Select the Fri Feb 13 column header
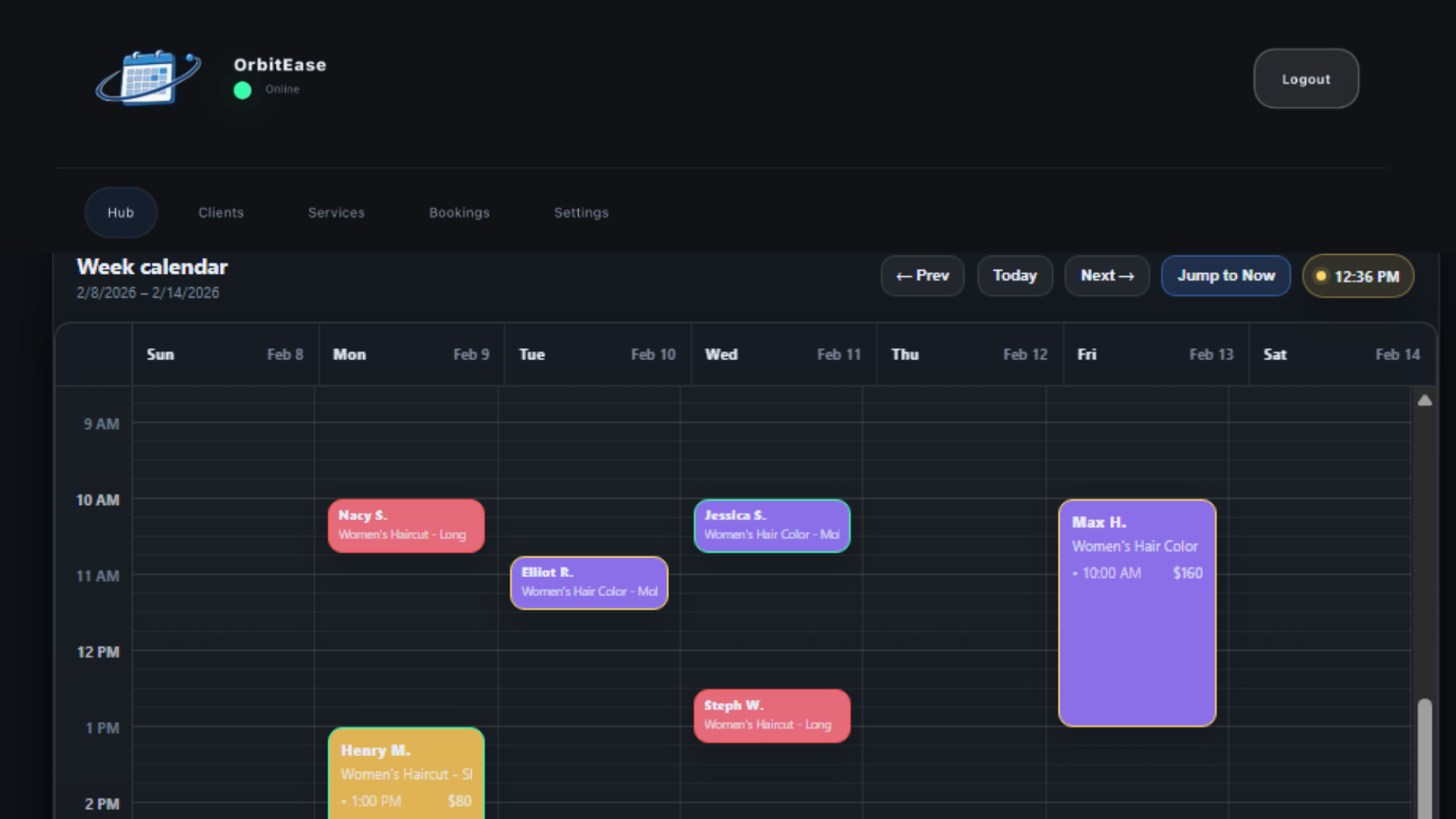 (x=1156, y=355)
